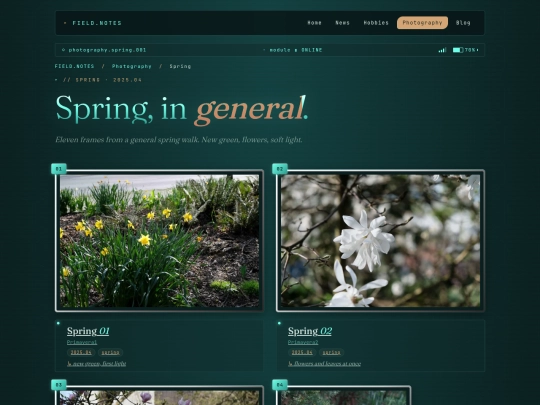540x405 pixels.
Task: Click the 2025.04 tag under Spring 02
Action: (302, 352)
